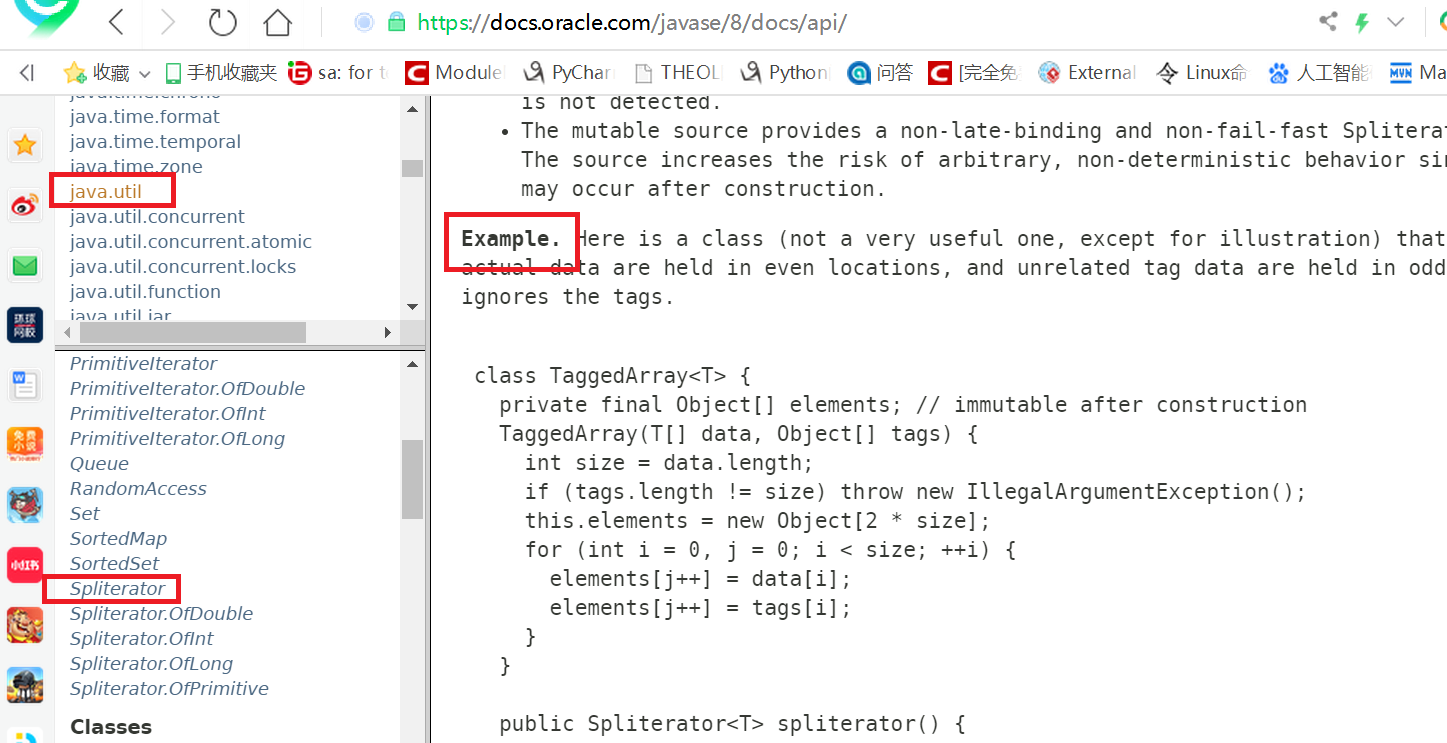This screenshot has height=743, width=1447.
Task: Open the browser home page icon
Action: click(x=277, y=22)
